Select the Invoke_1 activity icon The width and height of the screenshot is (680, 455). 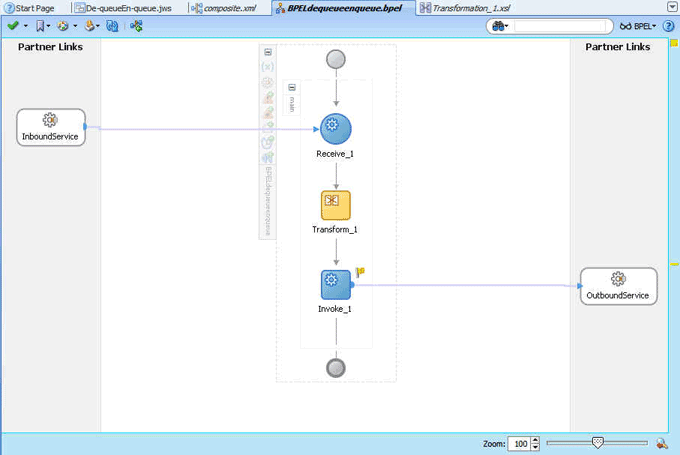pyautogui.click(x=336, y=285)
